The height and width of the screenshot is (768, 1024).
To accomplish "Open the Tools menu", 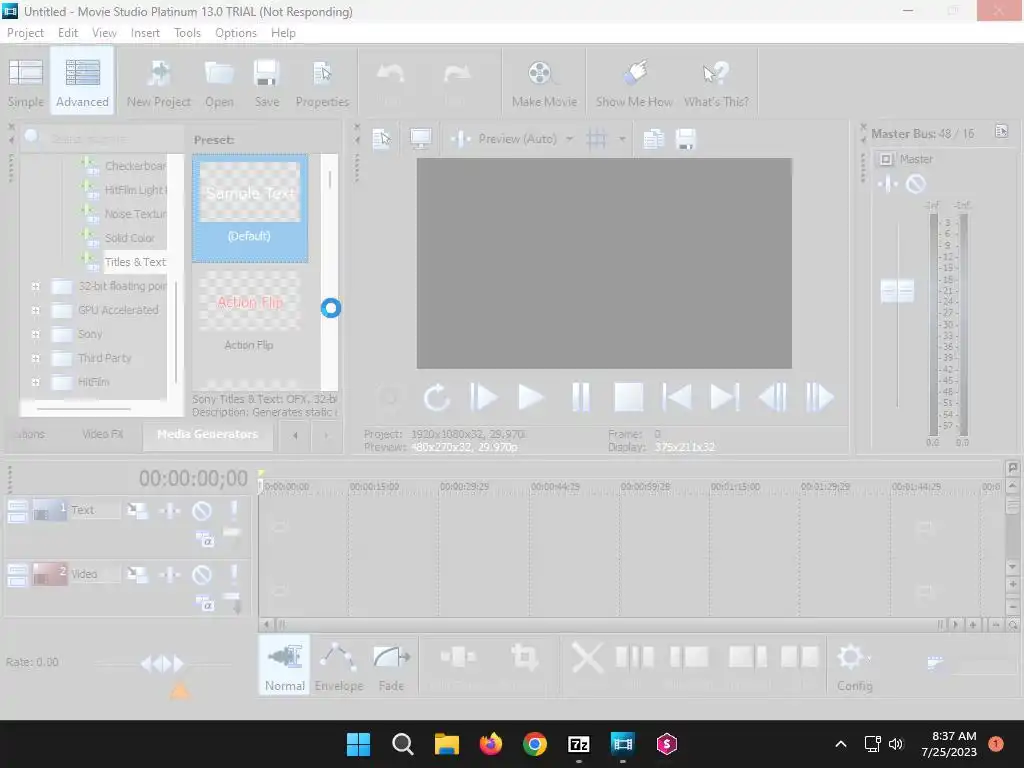I will (x=187, y=33).
